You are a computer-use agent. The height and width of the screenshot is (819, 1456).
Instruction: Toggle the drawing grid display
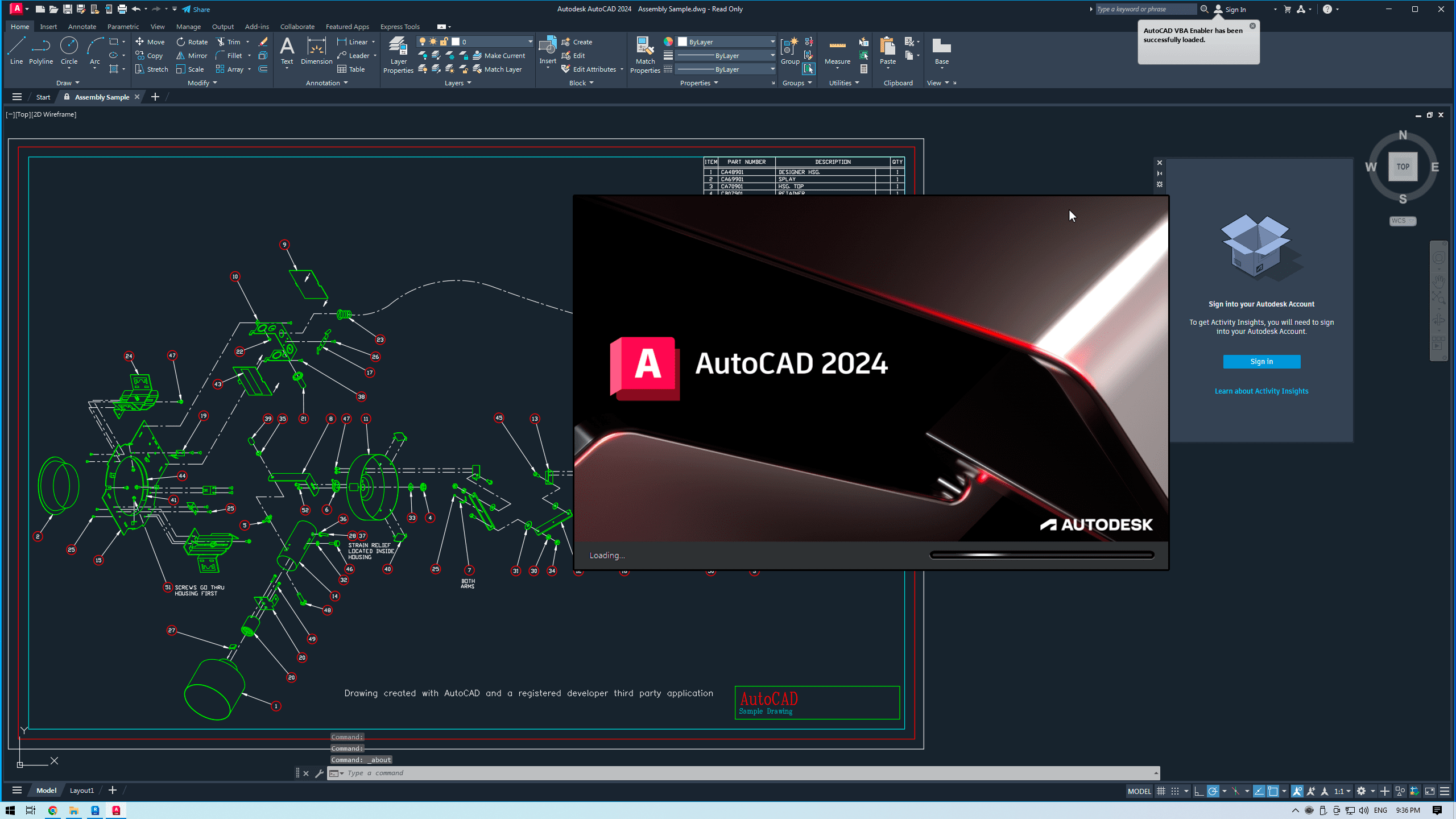pos(1161,791)
